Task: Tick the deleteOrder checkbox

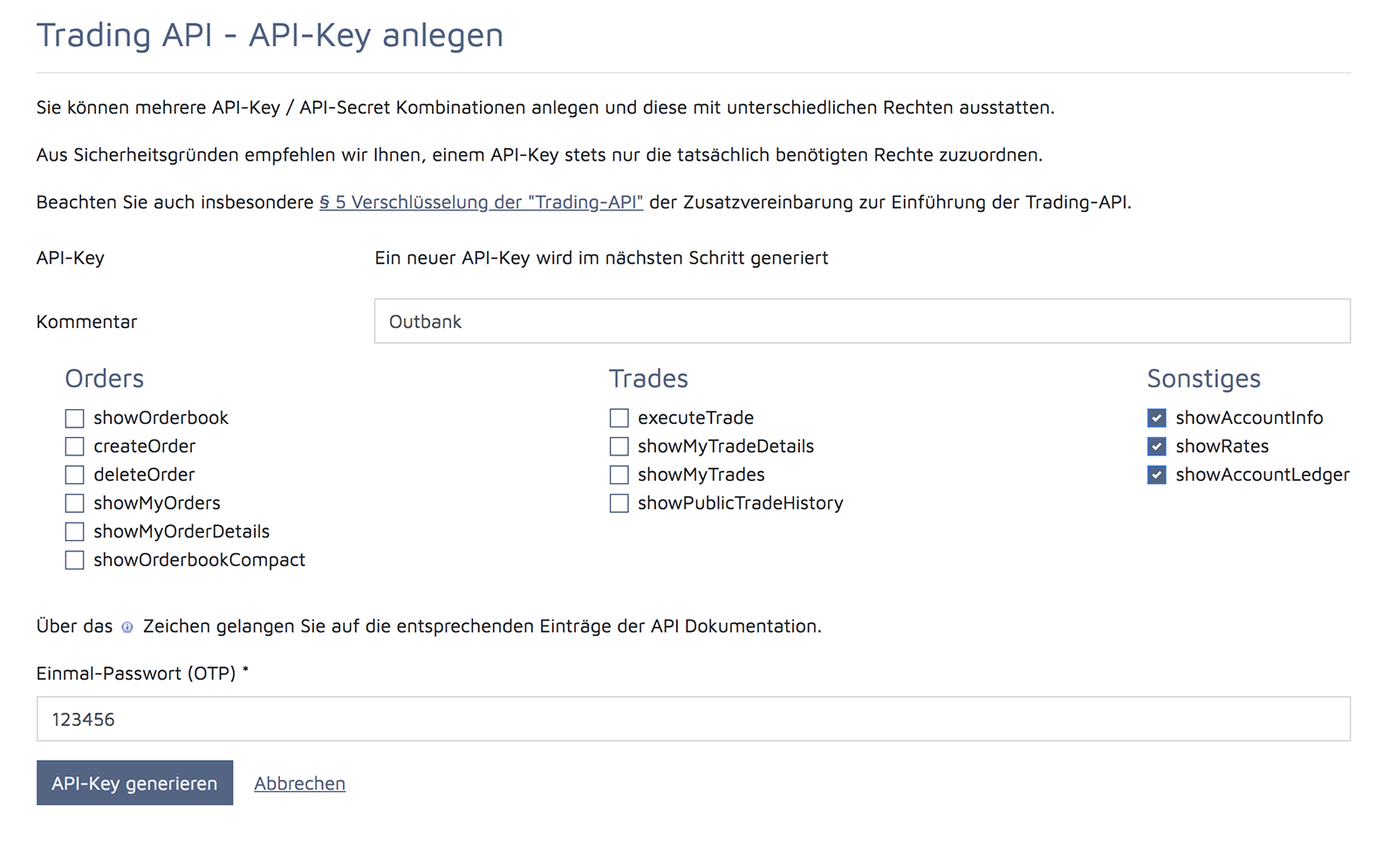Action: point(75,475)
